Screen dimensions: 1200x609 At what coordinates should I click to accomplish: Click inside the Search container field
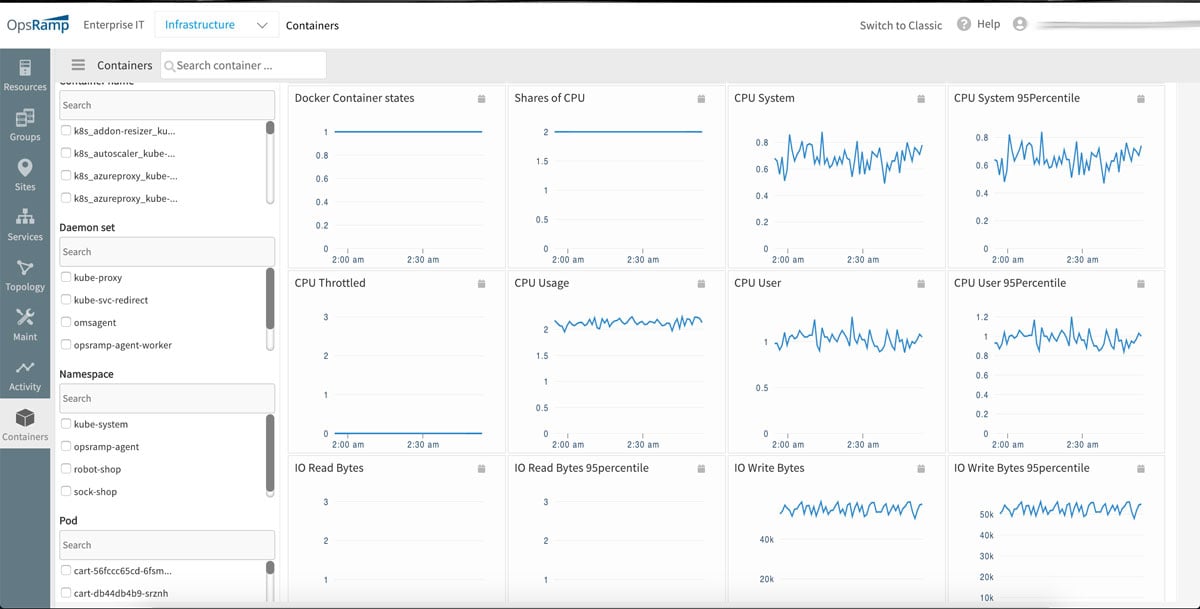[243, 65]
